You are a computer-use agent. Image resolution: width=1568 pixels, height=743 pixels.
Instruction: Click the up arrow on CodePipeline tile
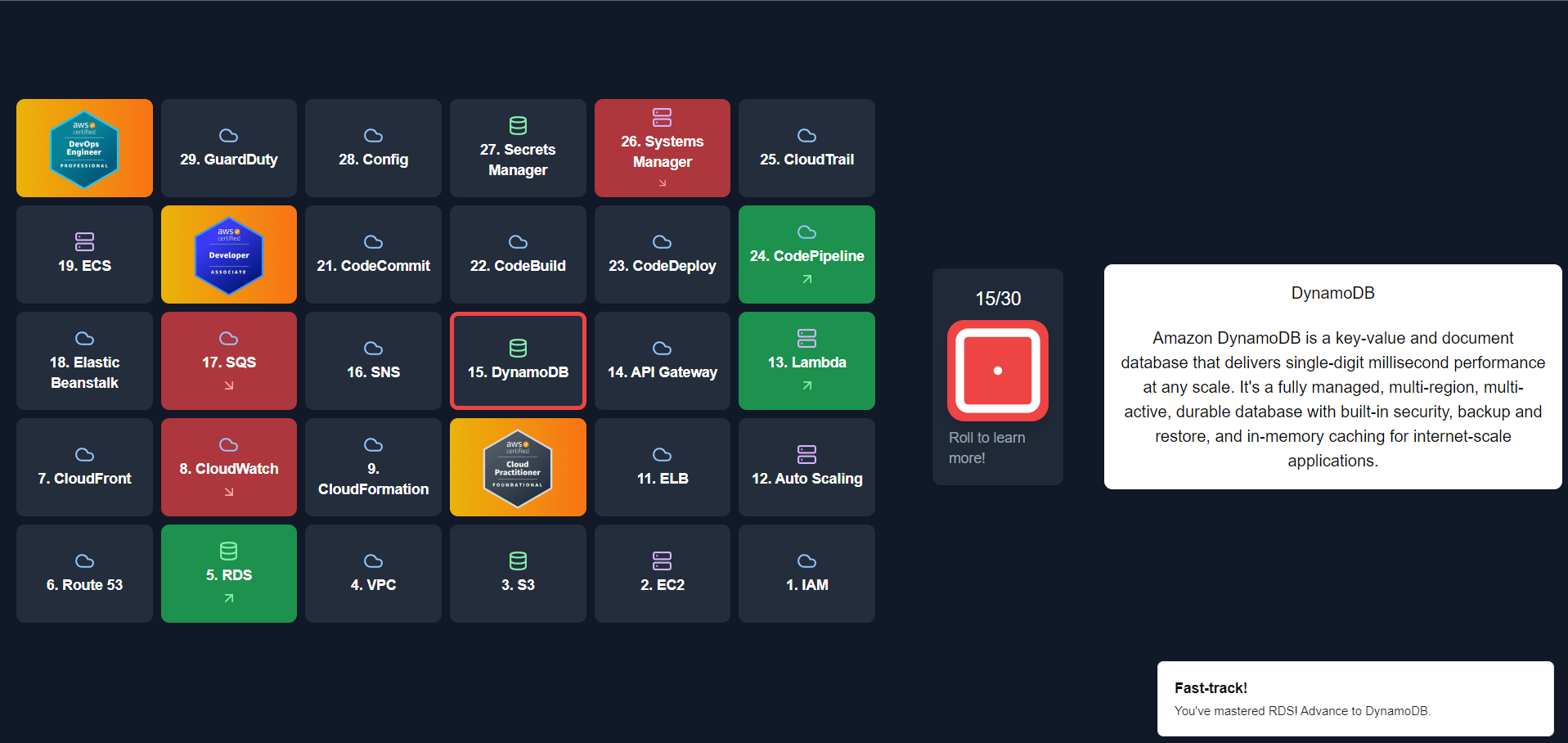coord(807,279)
